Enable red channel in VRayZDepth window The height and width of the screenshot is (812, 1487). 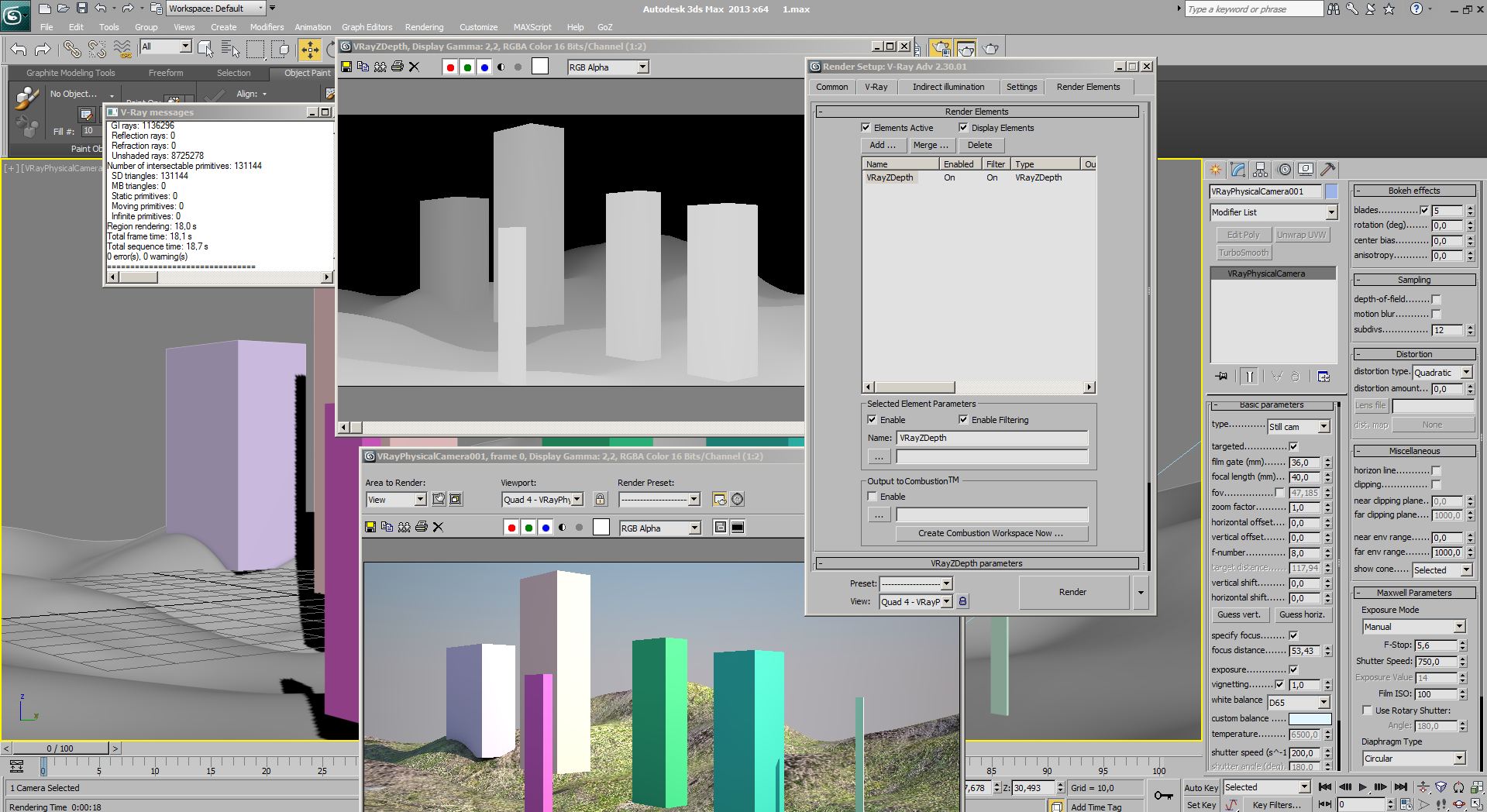pos(450,67)
